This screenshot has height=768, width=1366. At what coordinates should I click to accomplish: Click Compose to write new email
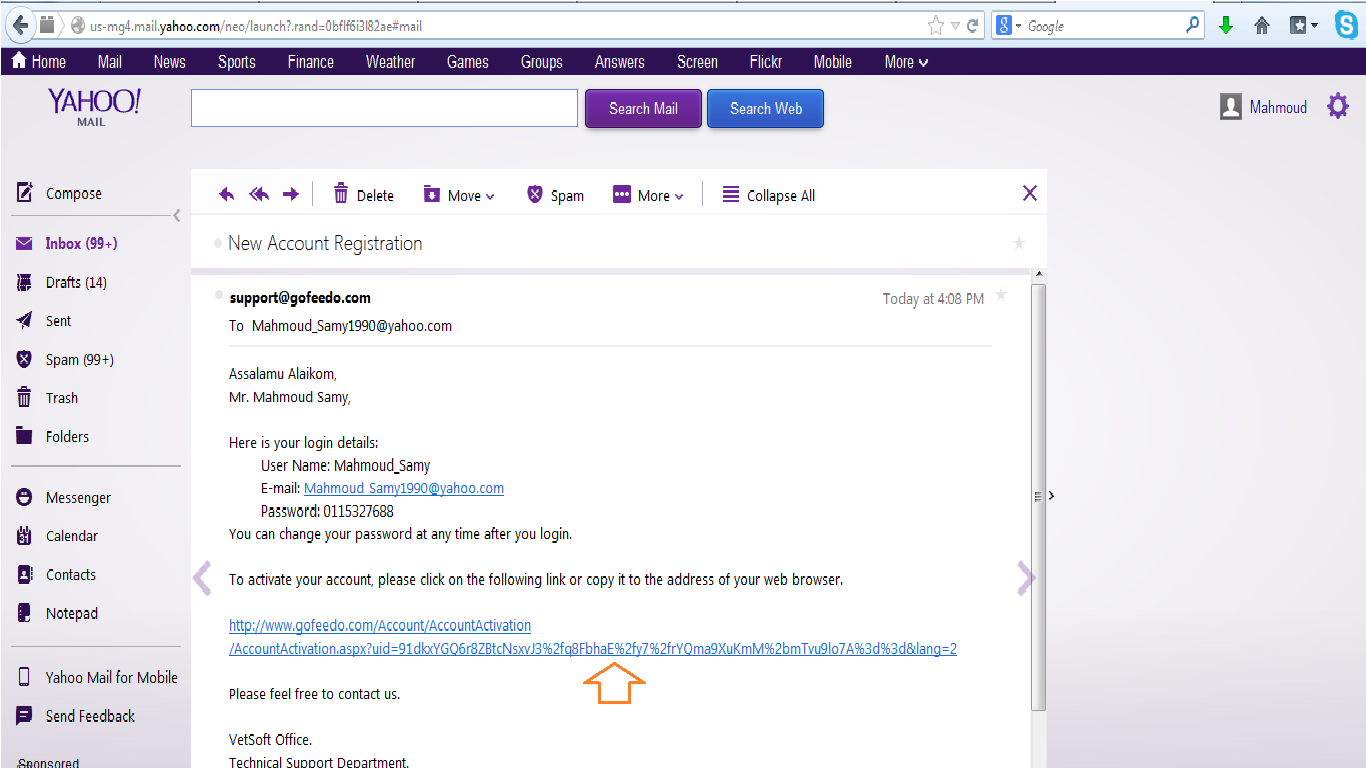pos(60,193)
